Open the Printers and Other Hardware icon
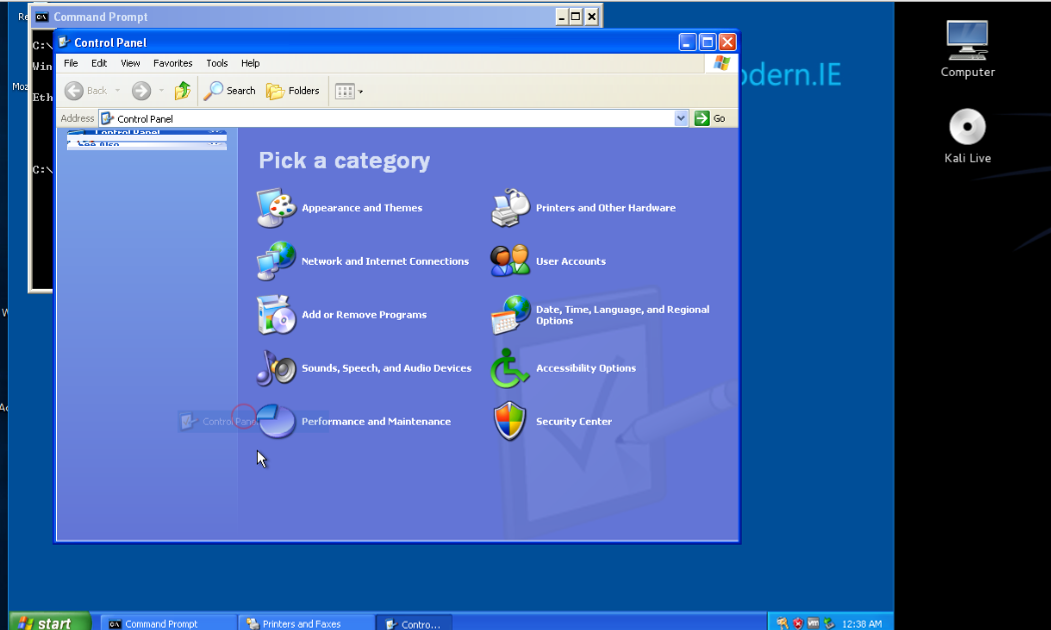Viewport: 1051px width, 630px height. [x=510, y=207]
